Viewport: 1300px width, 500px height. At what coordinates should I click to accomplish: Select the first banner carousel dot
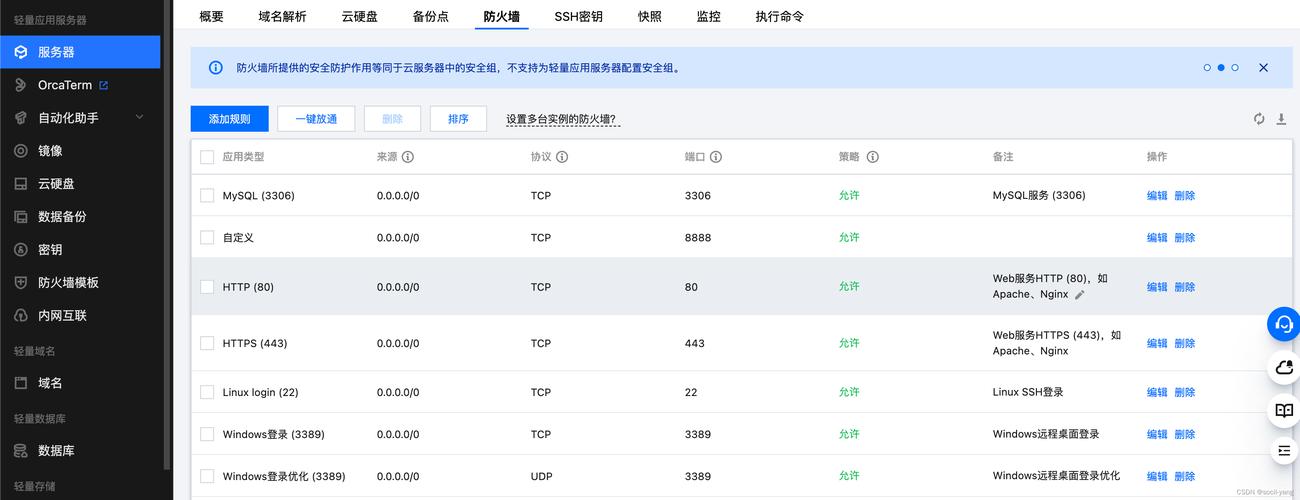click(1207, 68)
